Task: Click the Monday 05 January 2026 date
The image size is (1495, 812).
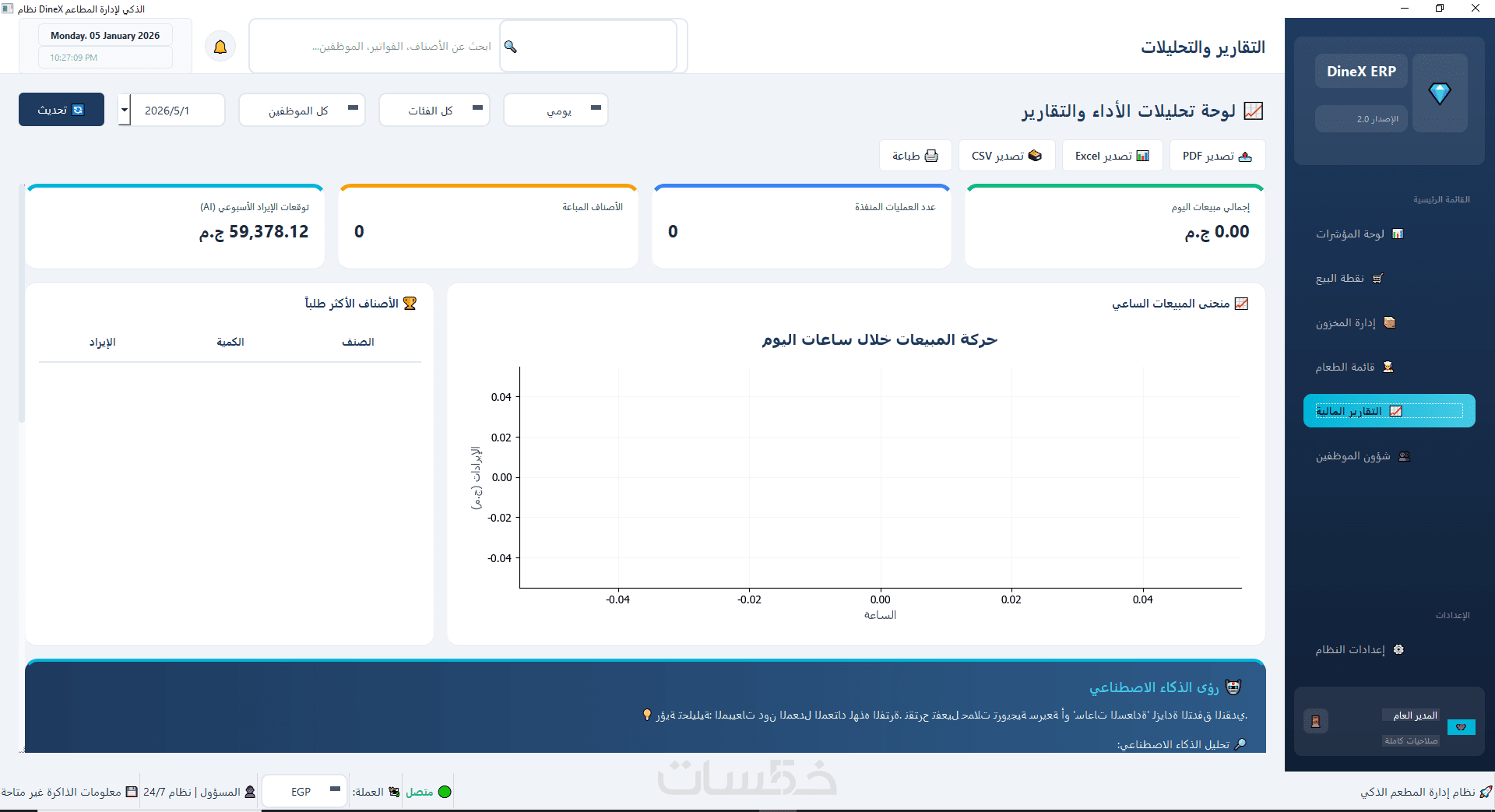Action: tap(105, 36)
